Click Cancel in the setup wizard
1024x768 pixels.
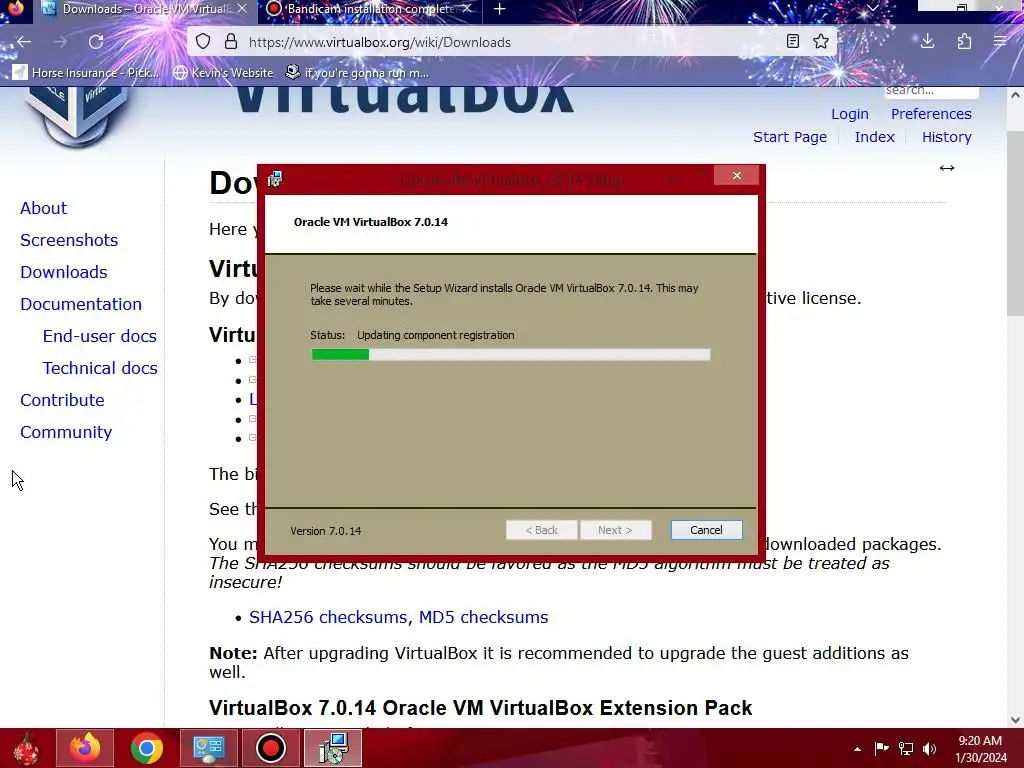[x=707, y=530]
